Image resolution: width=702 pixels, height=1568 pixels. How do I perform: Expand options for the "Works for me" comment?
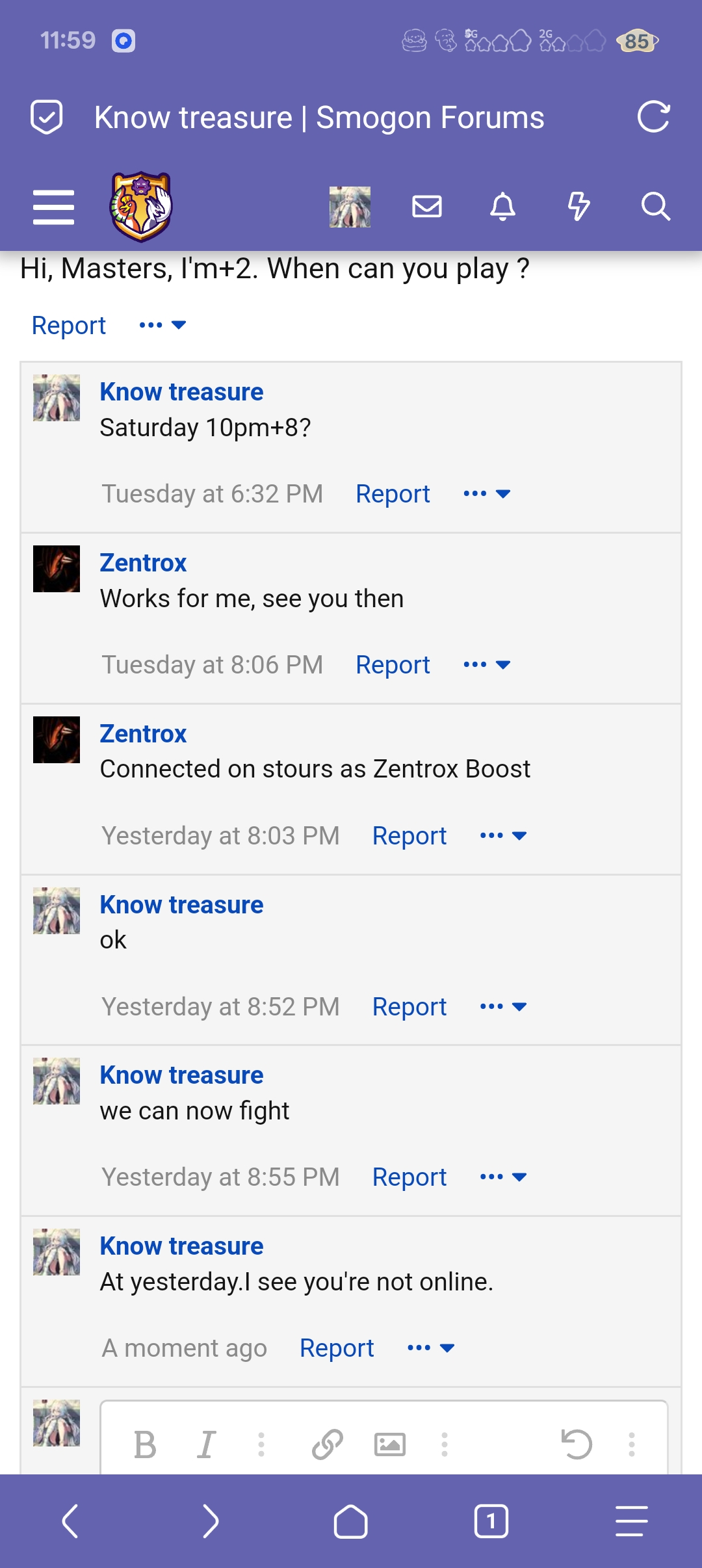click(487, 665)
